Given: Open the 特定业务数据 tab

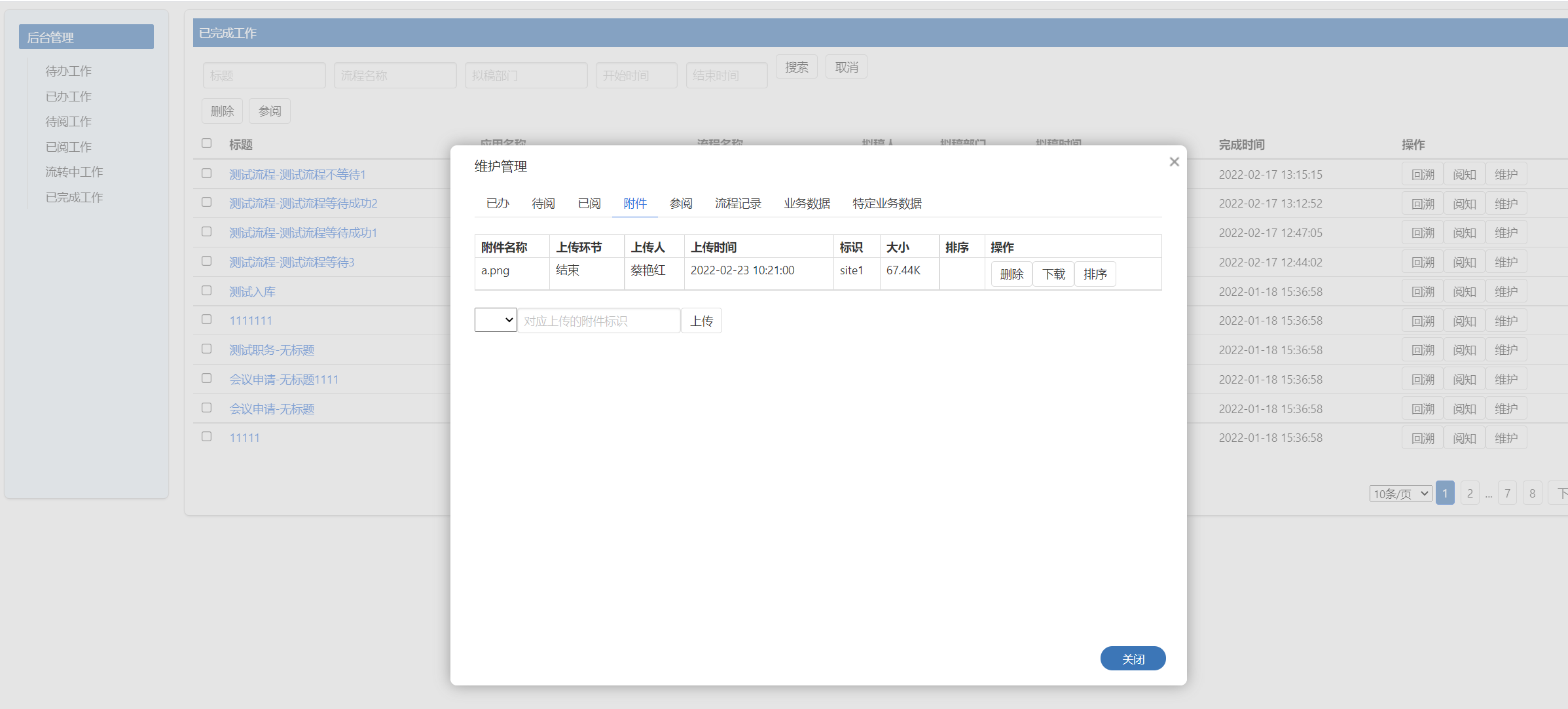Looking at the screenshot, I should click(x=886, y=204).
